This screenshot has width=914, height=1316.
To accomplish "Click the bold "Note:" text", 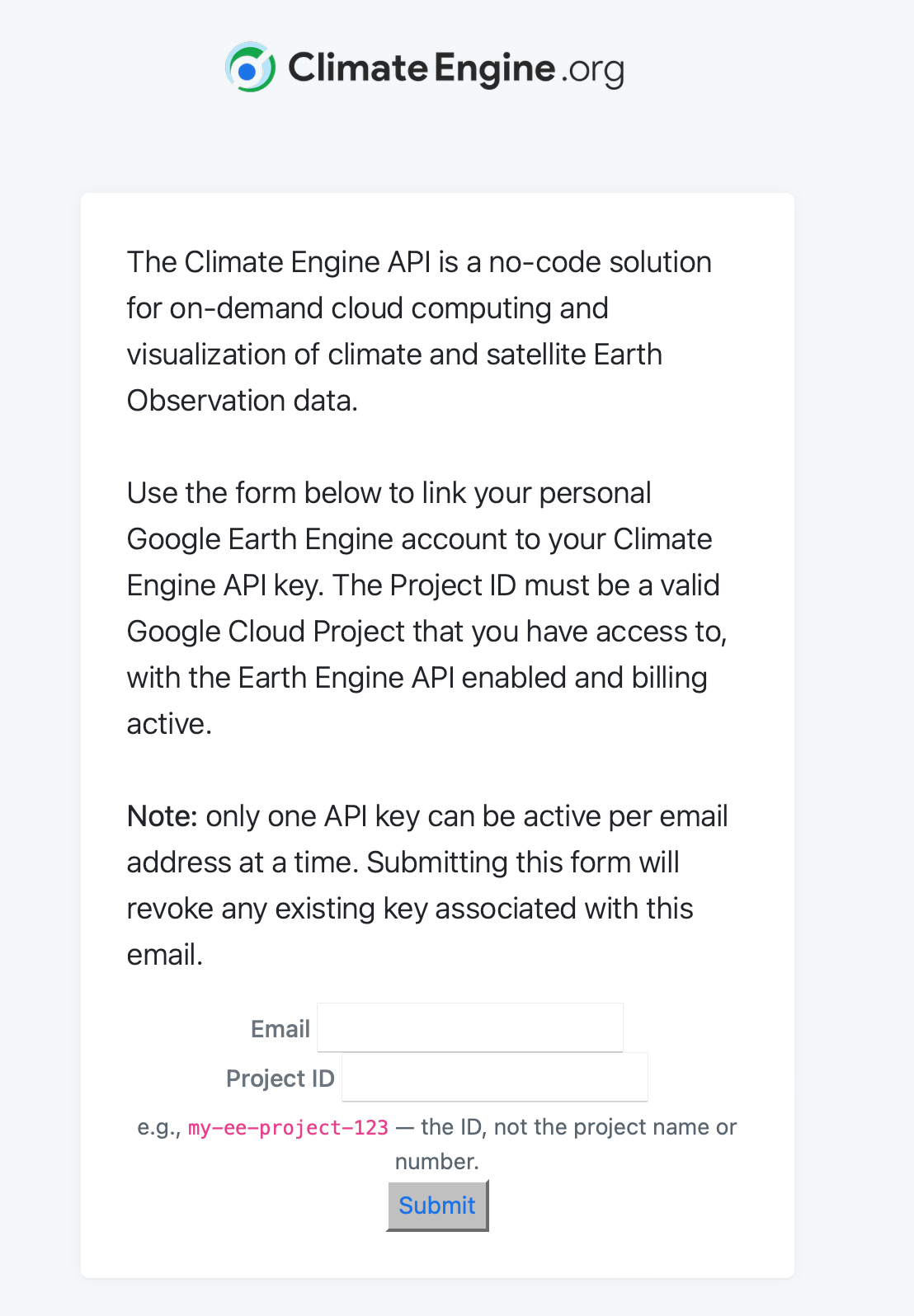I will pos(162,815).
